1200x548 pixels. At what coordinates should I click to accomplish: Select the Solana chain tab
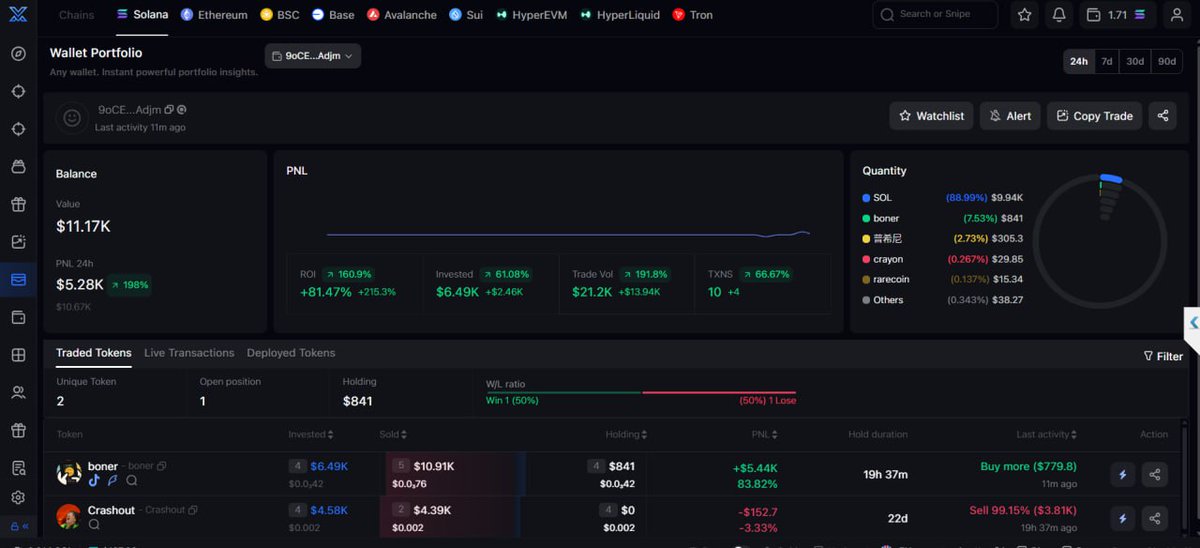(x=142, y=15)
